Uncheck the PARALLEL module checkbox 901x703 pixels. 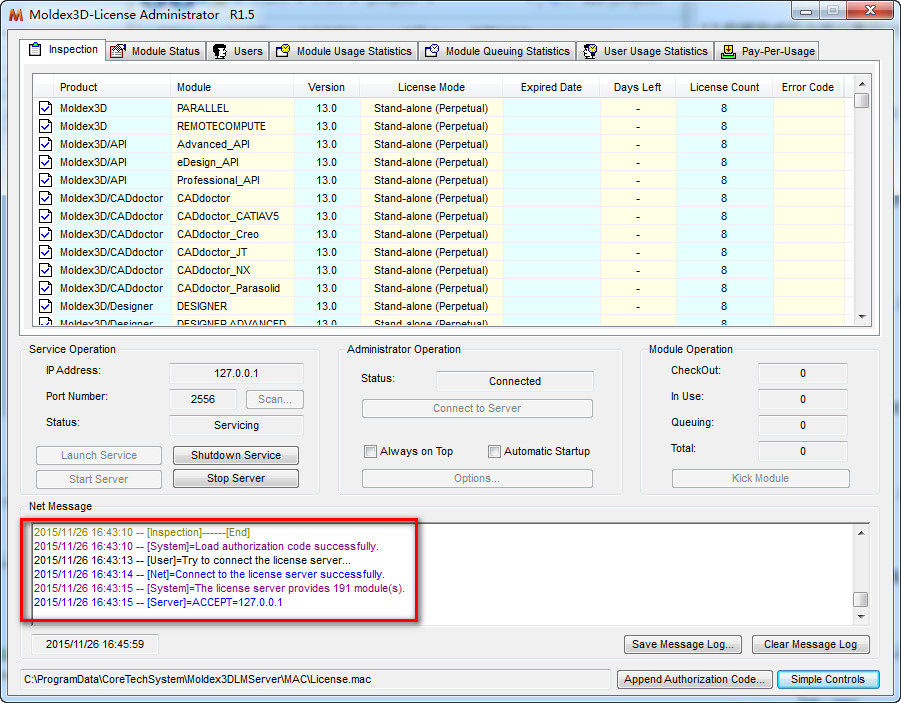coord(45,108)
